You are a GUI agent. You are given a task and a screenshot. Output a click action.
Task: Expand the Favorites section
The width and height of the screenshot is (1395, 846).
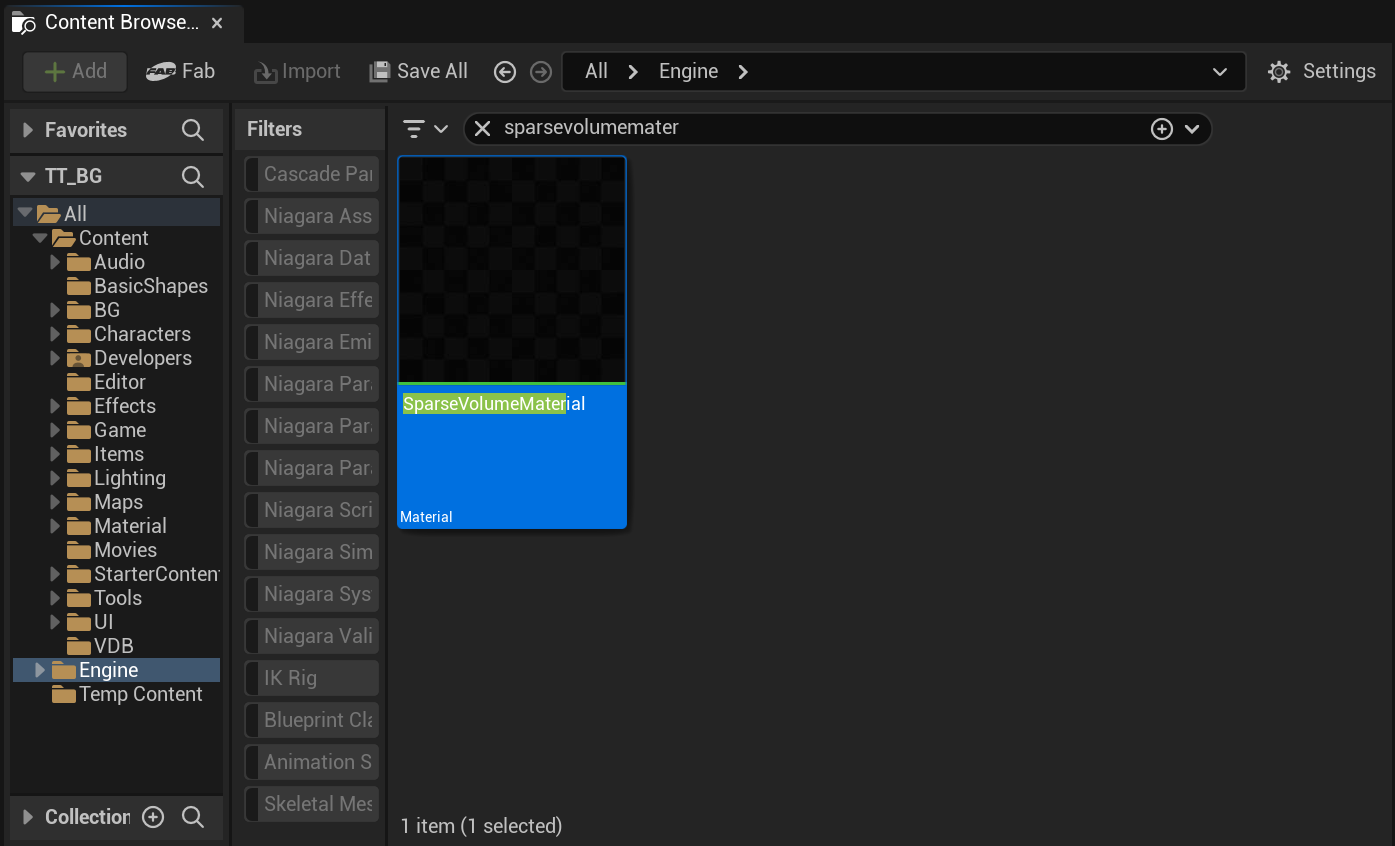pyautogui.click(x=27, y=130)
